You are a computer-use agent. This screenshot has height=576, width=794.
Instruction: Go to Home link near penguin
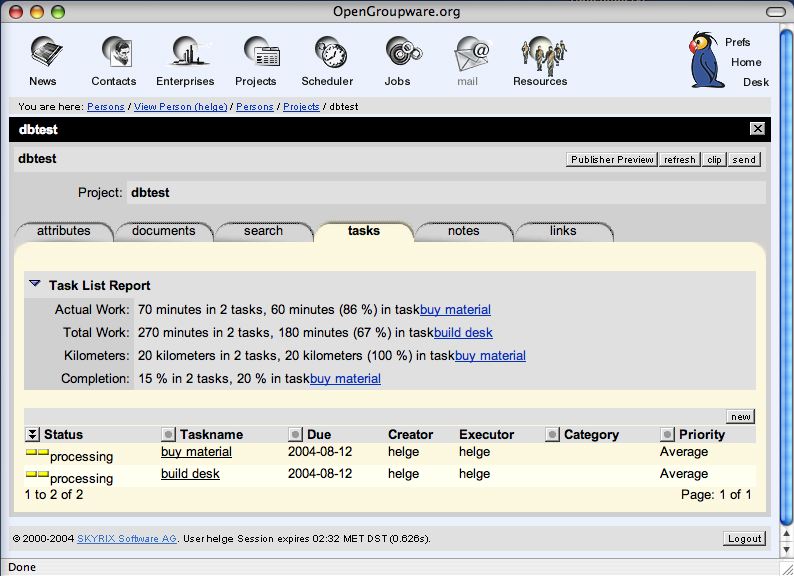tap(746, 62)
